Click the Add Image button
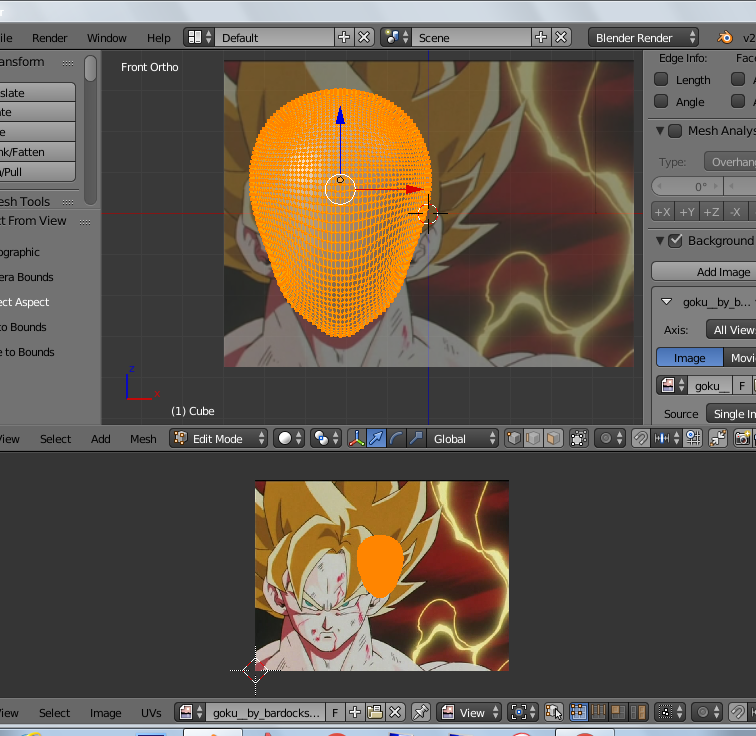The width and height of the screenshot is (756, 736). coord(722,272)
